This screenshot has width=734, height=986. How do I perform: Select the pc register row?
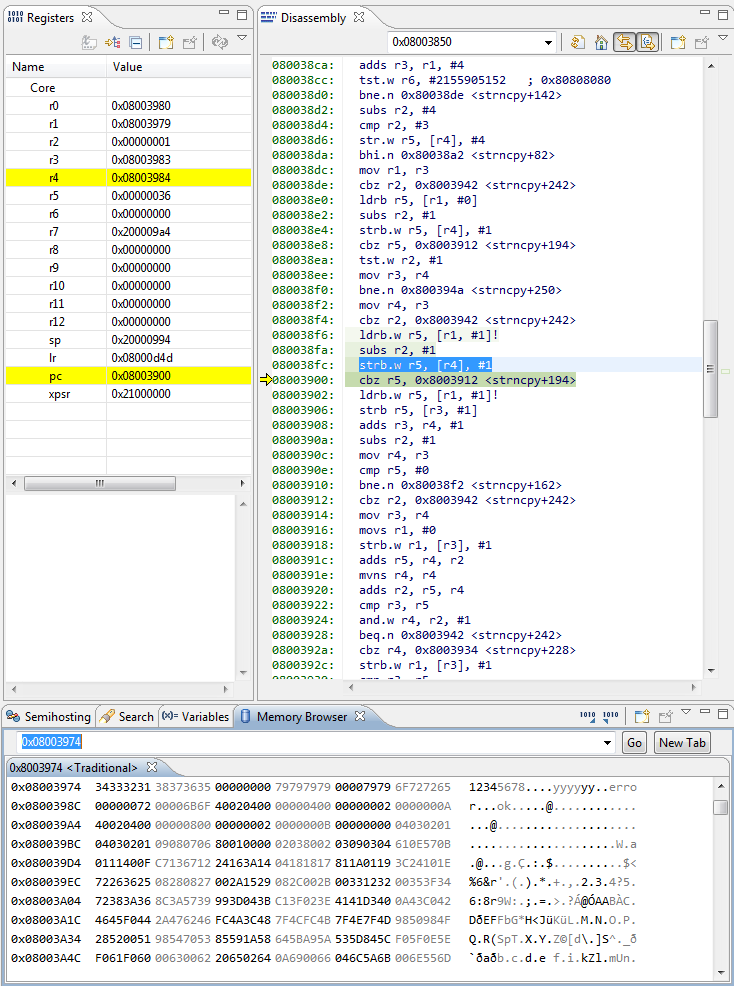pyautogui.click(x=128, y=376)
